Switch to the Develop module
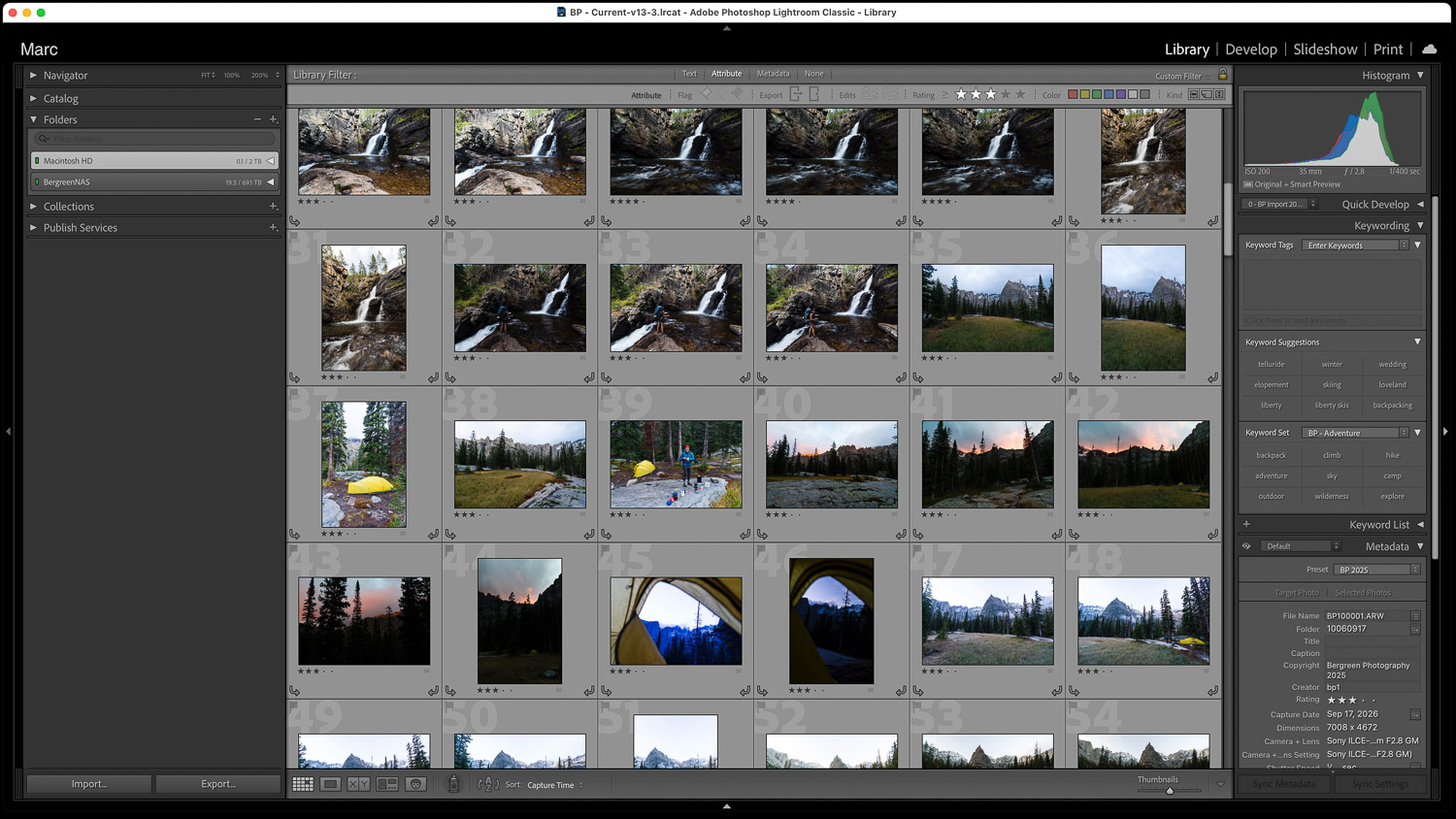Screen dimensions: 1456x819 (x=1250, y=49)
